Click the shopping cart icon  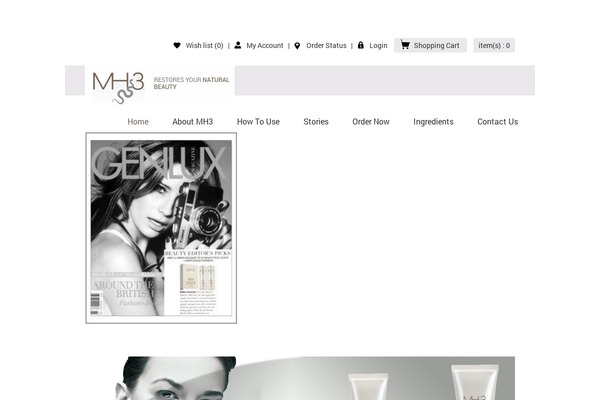(405, 45)
